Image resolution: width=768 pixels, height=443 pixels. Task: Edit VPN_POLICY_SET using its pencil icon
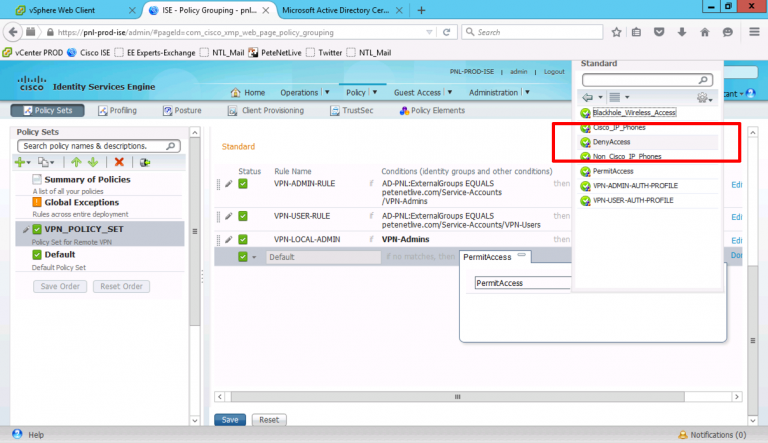pos(25,229)
